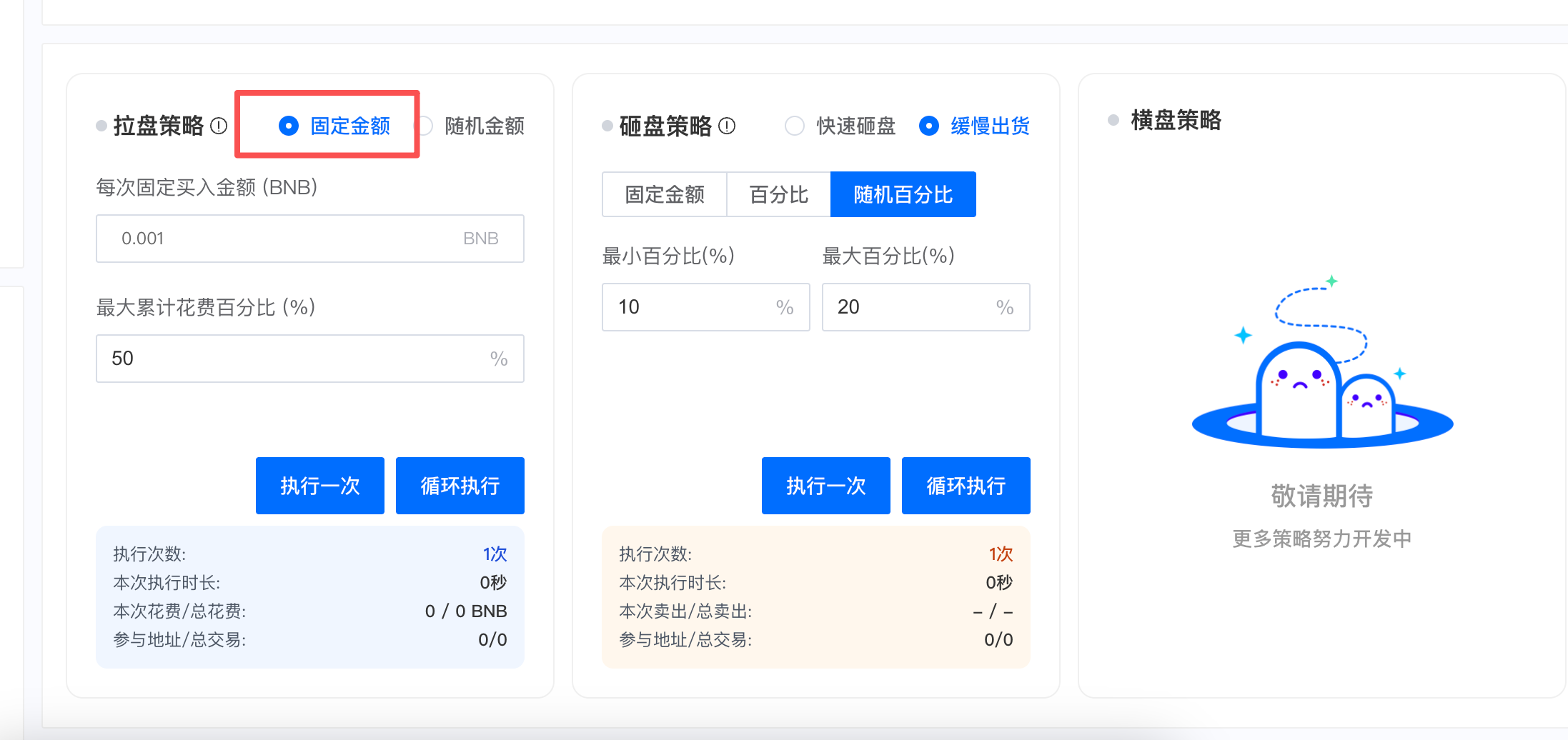Click the 敬请期待 placeholder text
This screenshot has width=1568, height=740.
[1321, 496]
